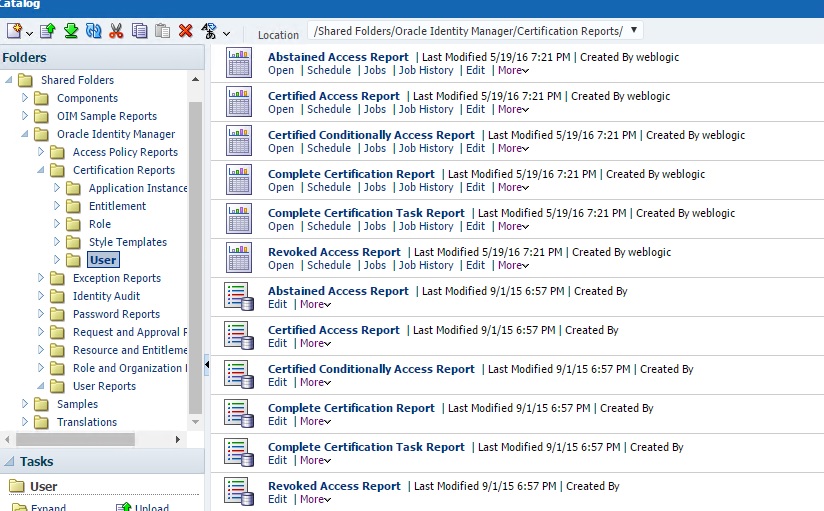Click the Refresh toolbar icon

(x=94, y=31)
